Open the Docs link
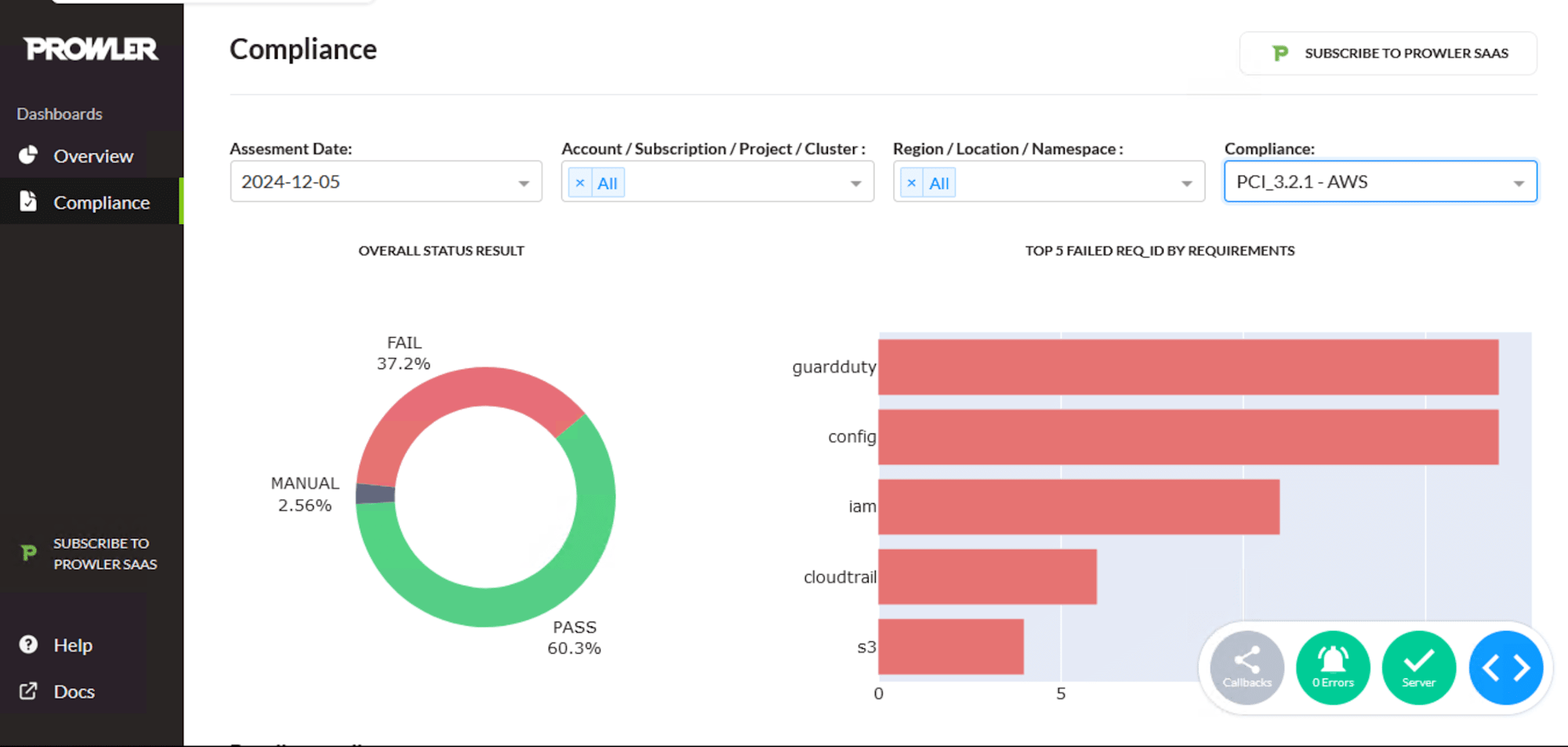This screenshot has height=747, width=1568. tap(74, 691)
